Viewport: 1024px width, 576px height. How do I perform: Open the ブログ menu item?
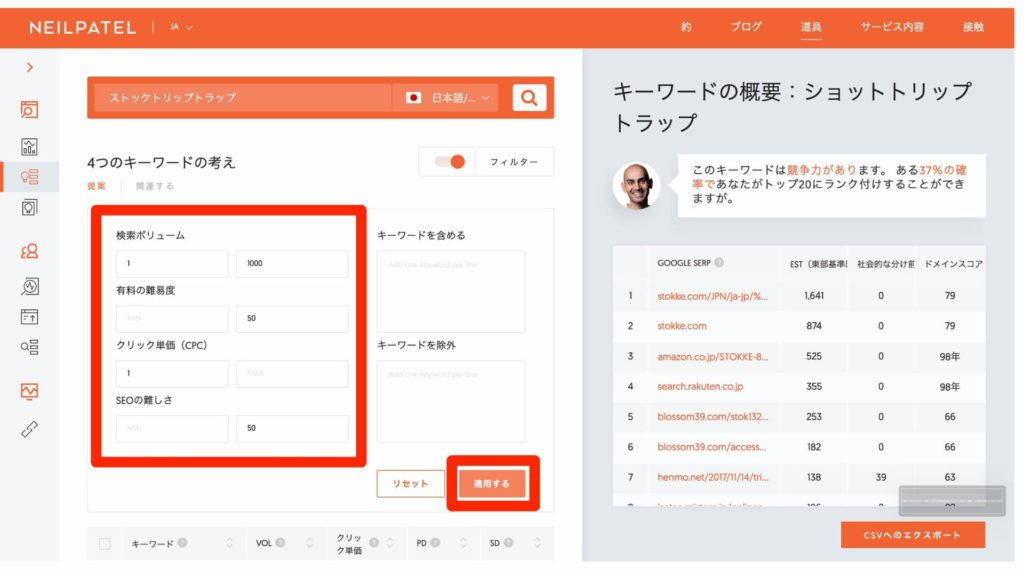coord(745,27)
